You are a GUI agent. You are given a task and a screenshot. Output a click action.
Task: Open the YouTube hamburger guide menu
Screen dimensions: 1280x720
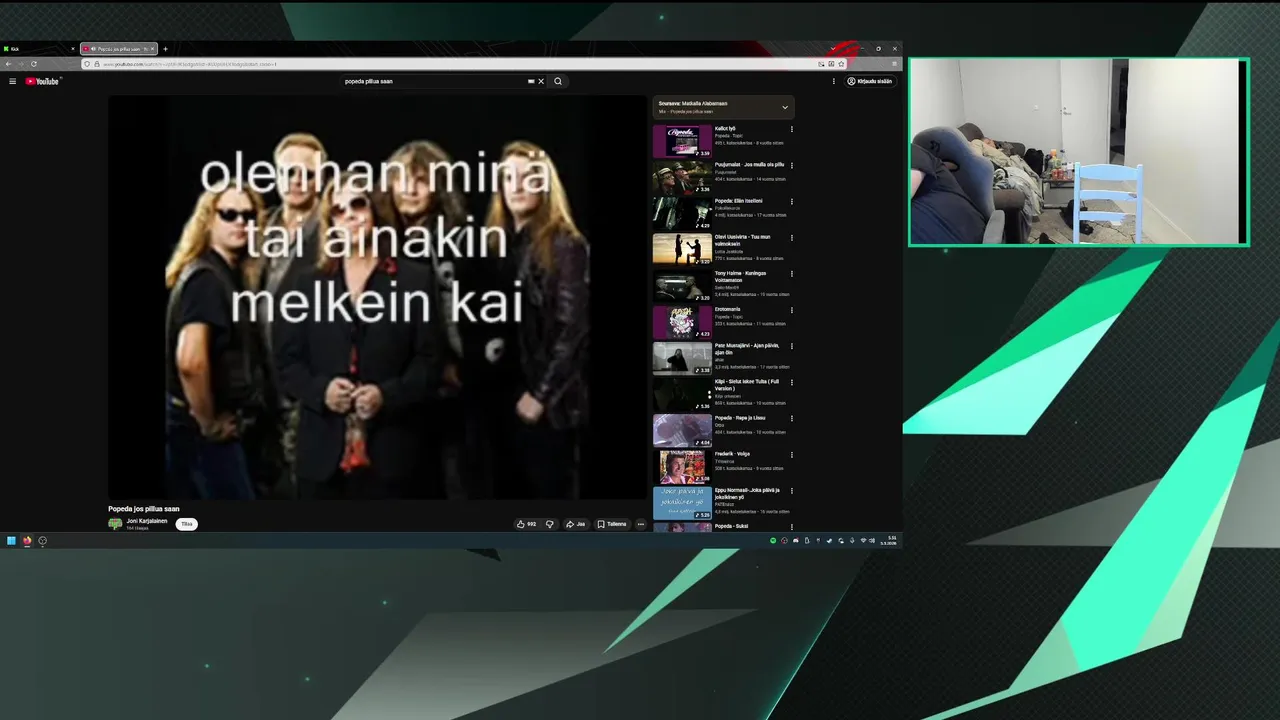coord(12,81)
